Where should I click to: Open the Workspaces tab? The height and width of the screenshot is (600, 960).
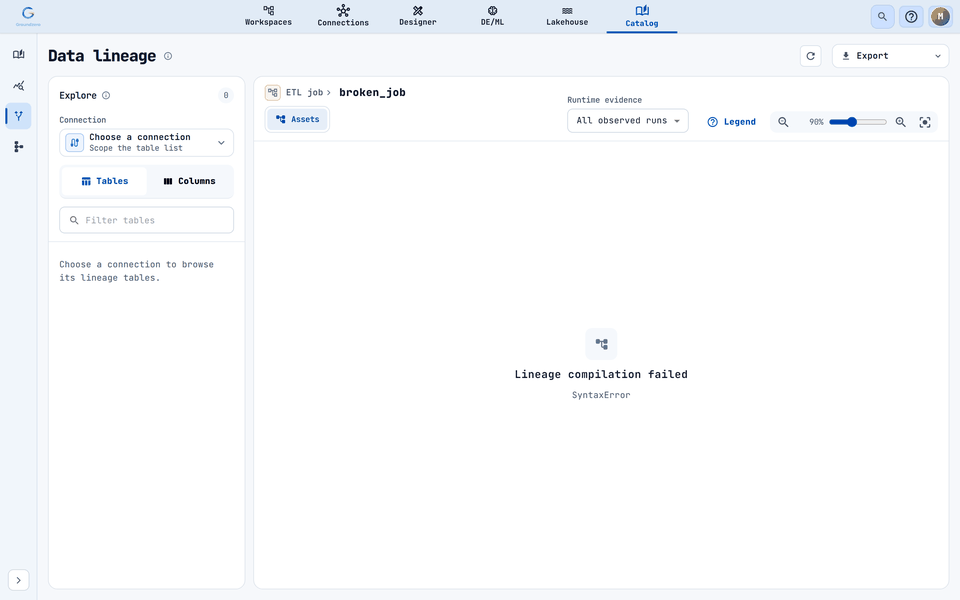click(x=268, y=17)
